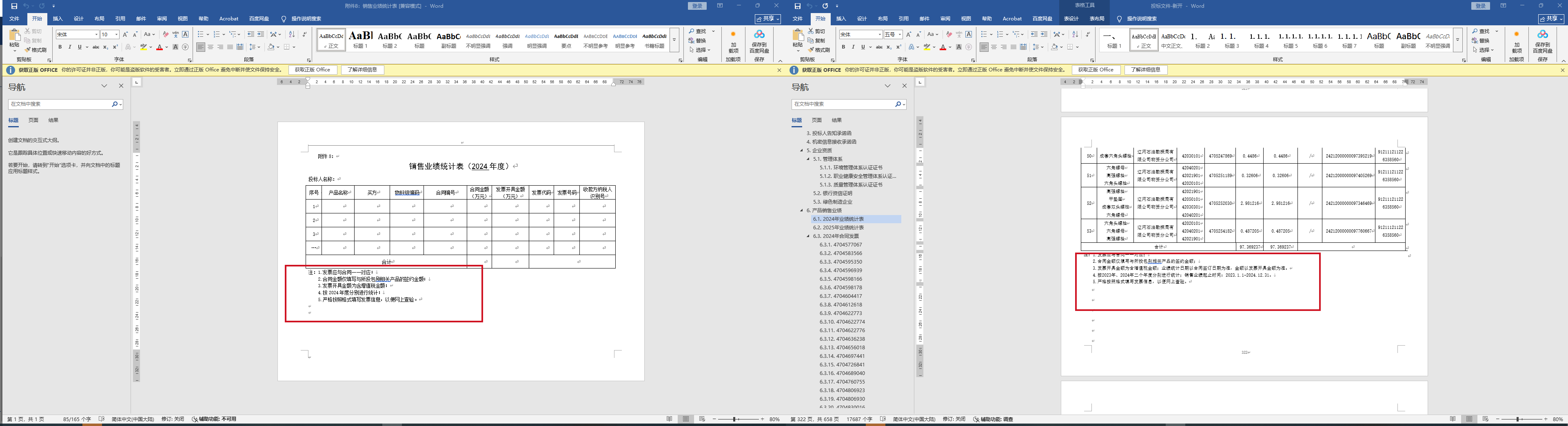Collapse the 5. 企业资质 heading in navigation
This screenshot has width=1568, height=426.
(802, 150)
